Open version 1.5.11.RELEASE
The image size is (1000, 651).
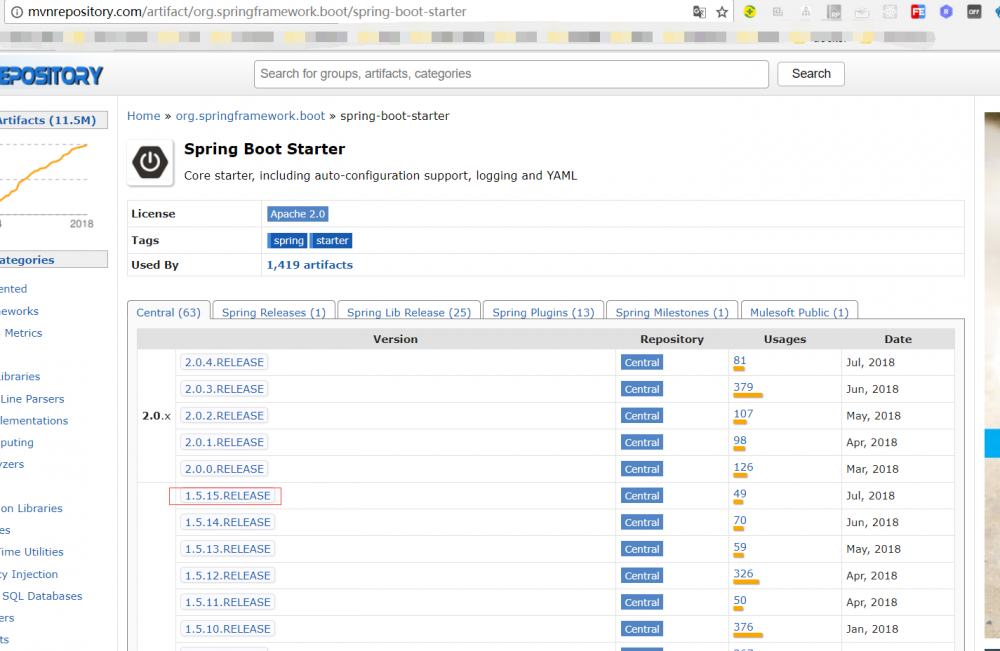tap(228, 603)
